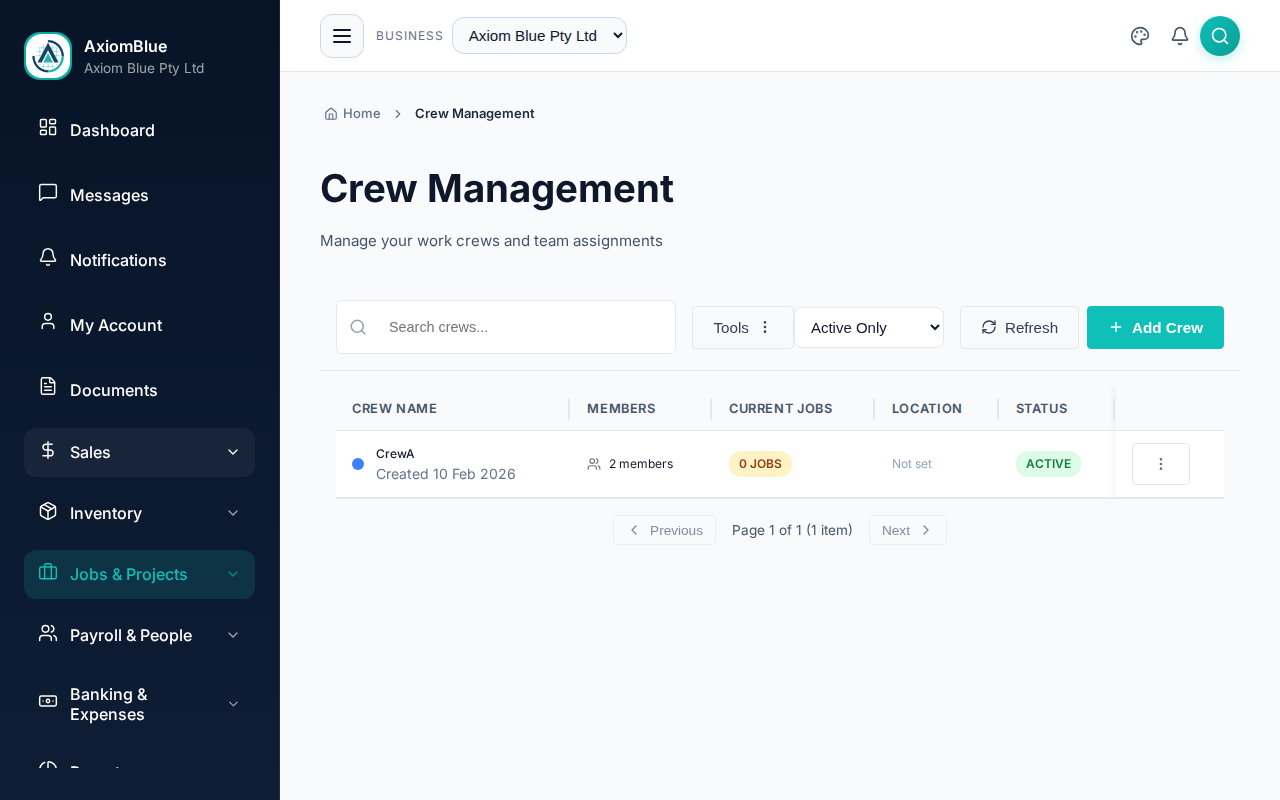Open the Active Only filter dropdown

[x=869, y=327]
